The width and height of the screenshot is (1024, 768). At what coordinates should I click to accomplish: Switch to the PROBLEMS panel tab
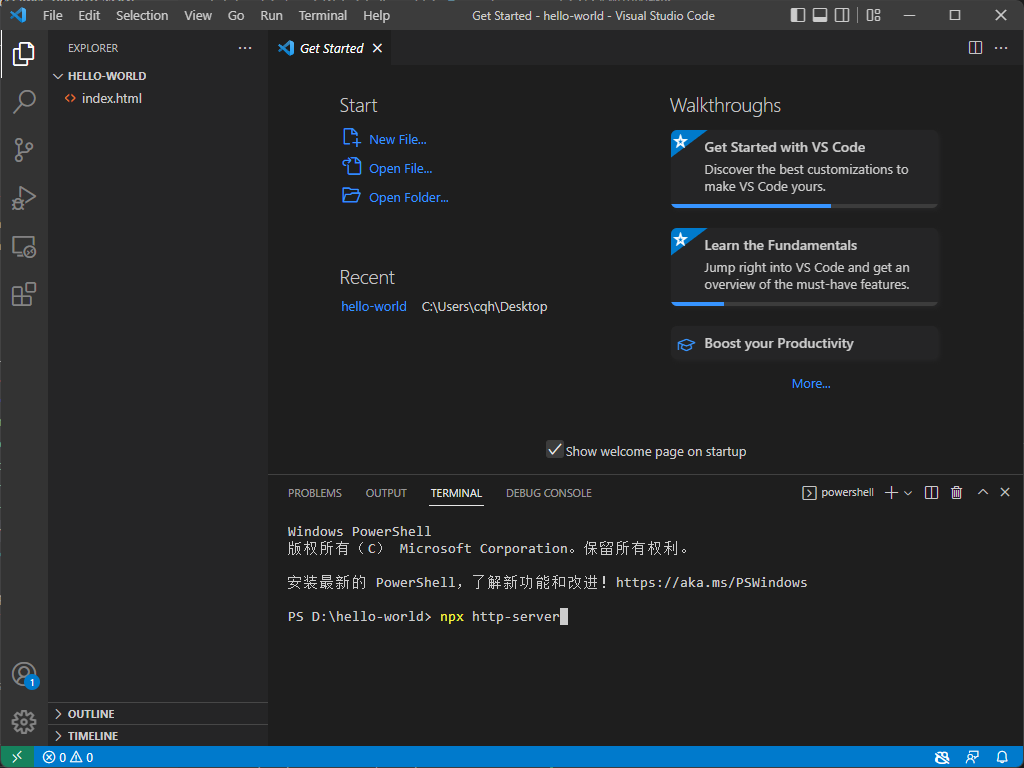click(x=315, y=493)
